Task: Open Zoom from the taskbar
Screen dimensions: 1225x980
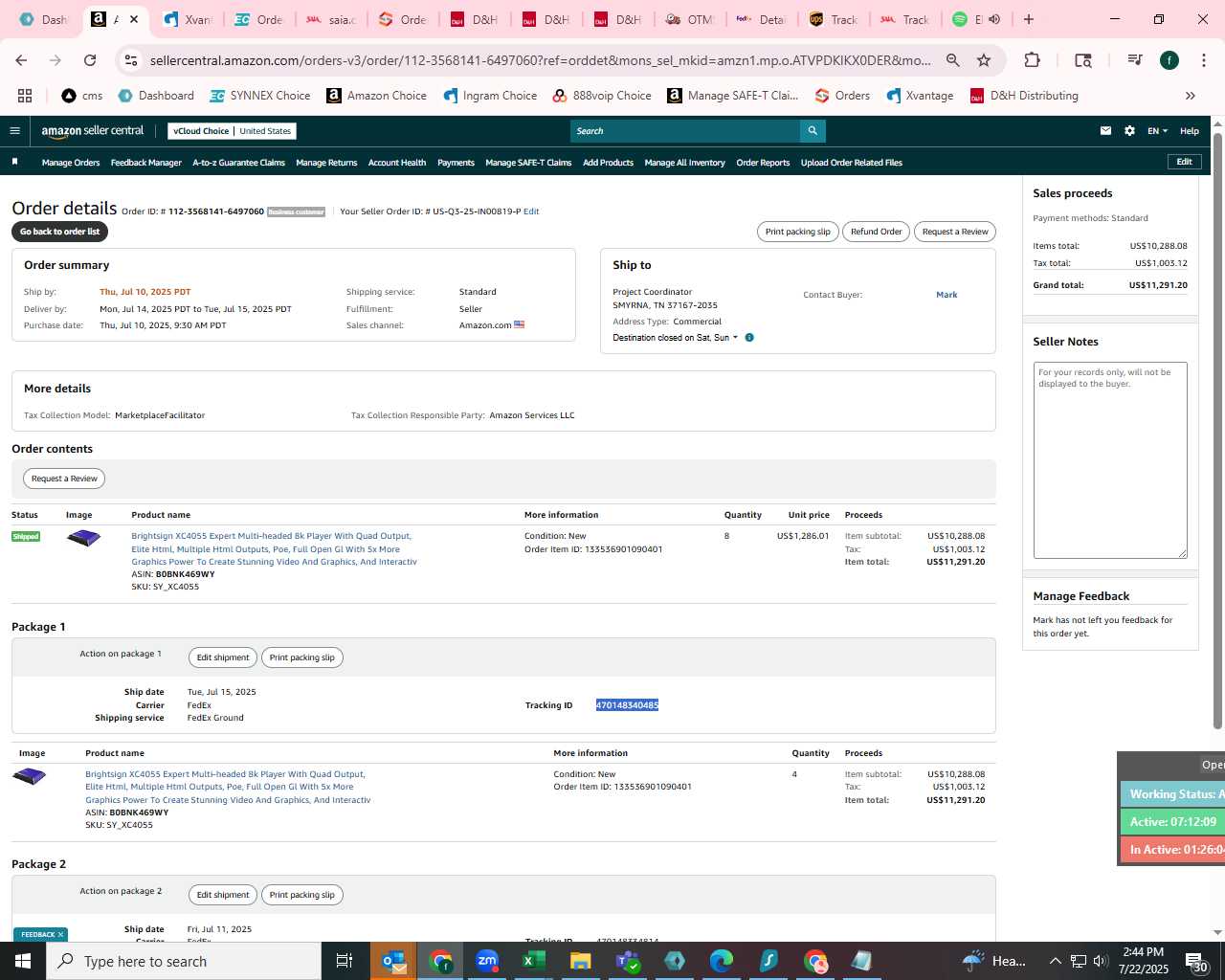Action: point(487,961)
